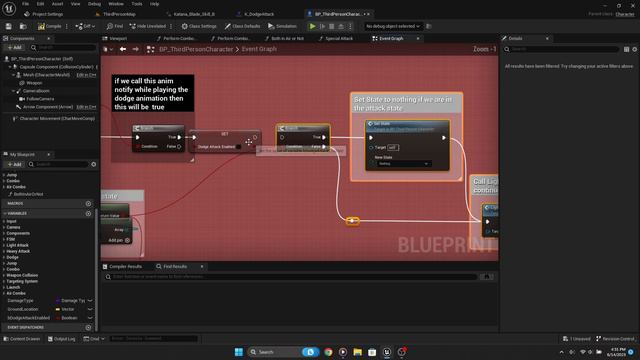Click the Find toolbar button
Viewport: 640px width, 360px height.
pyautogui.click(x=115, y=26)
